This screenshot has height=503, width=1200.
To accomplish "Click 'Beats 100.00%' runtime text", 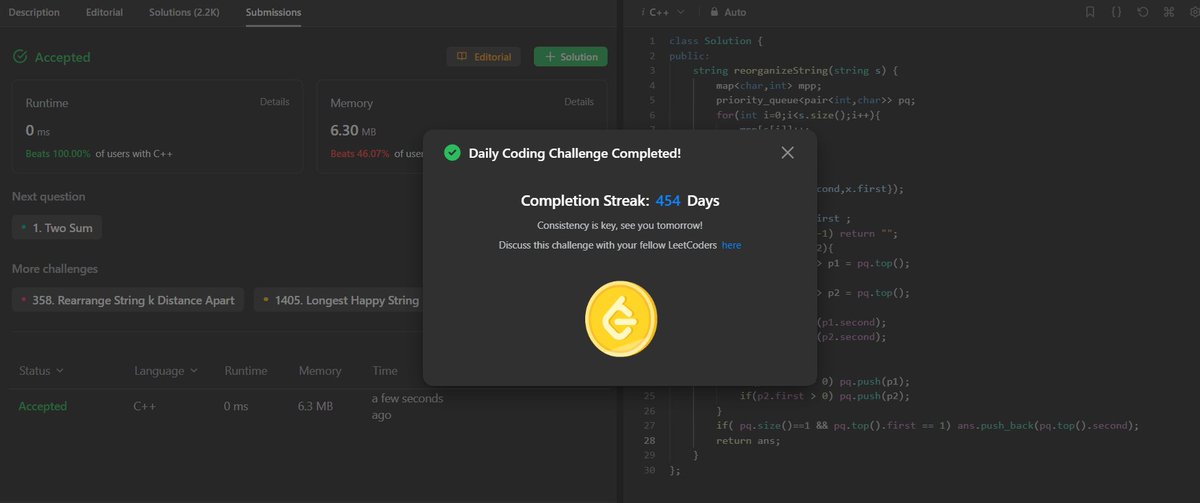I will 58,154.
